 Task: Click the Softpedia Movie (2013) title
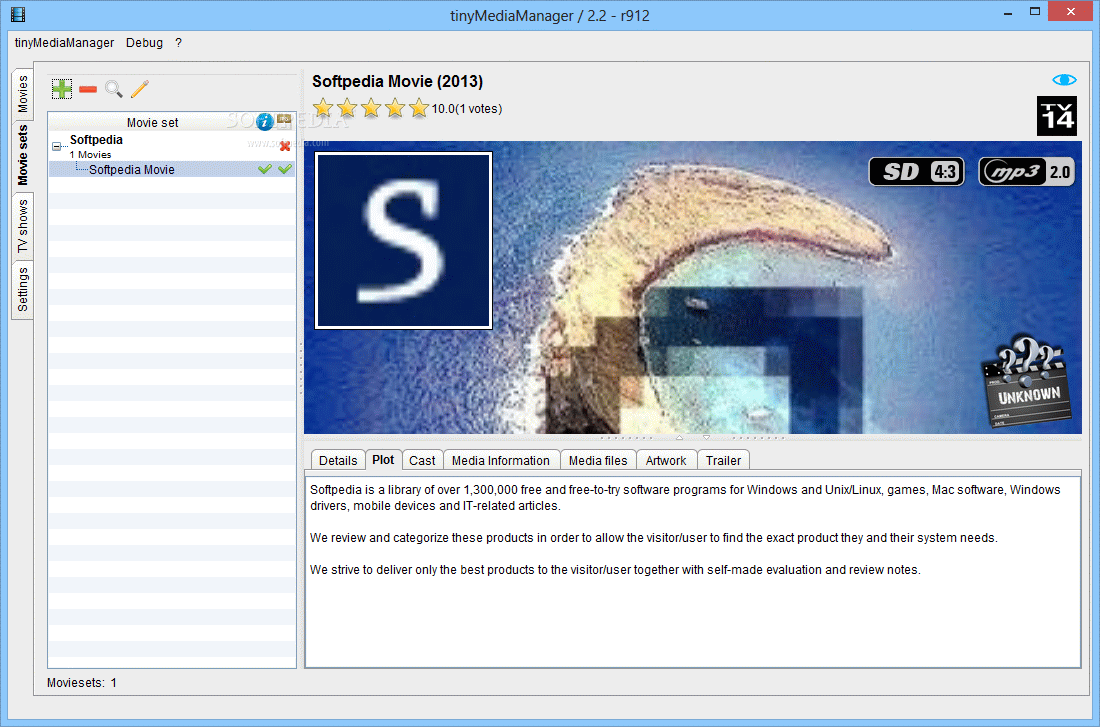(x=397, y=81)
